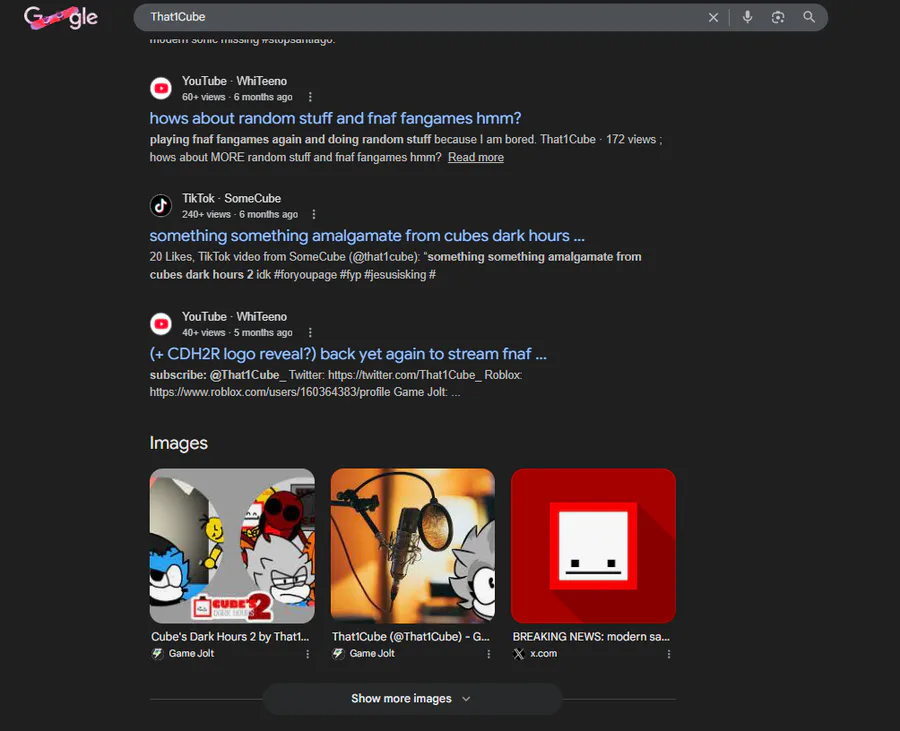900x731 pixels.
Task: Click "BREAKING NEWS: modern sa..." caption
Action: point(591,636)
